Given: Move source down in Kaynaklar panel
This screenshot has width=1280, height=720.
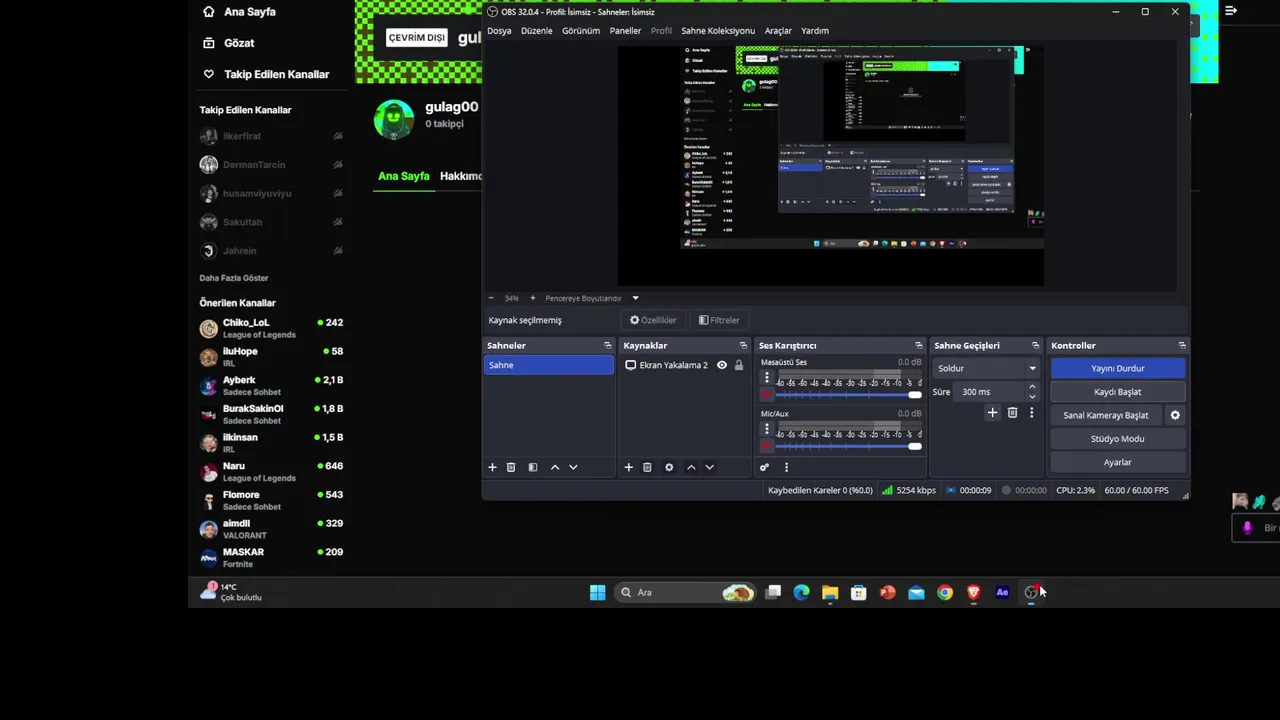Looking at the screenshot, I should click(x=709, y=467).
